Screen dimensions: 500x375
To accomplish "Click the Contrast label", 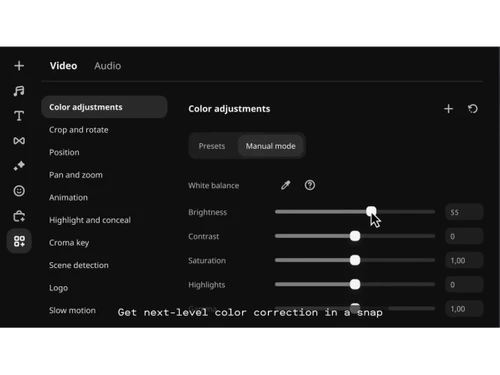I will pos(204,236).
